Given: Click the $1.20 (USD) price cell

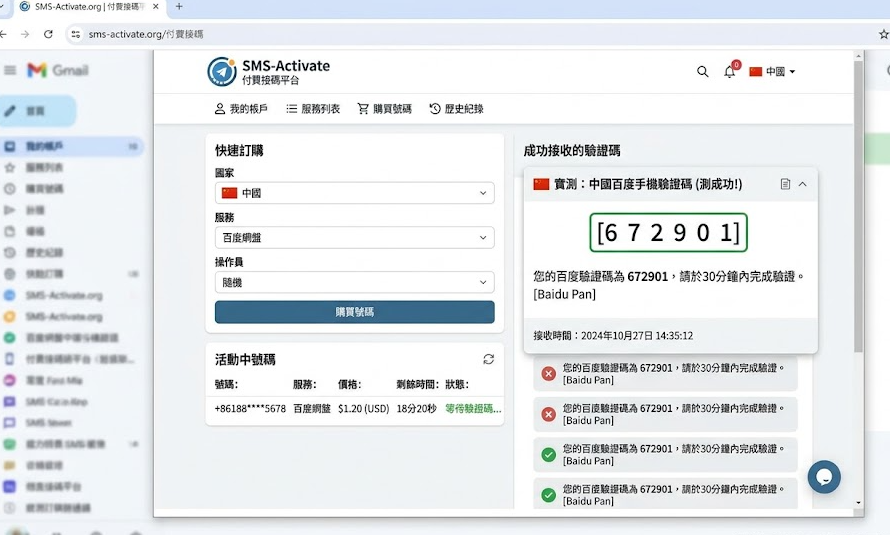Looking at the screenshot, I should (363, 408).
